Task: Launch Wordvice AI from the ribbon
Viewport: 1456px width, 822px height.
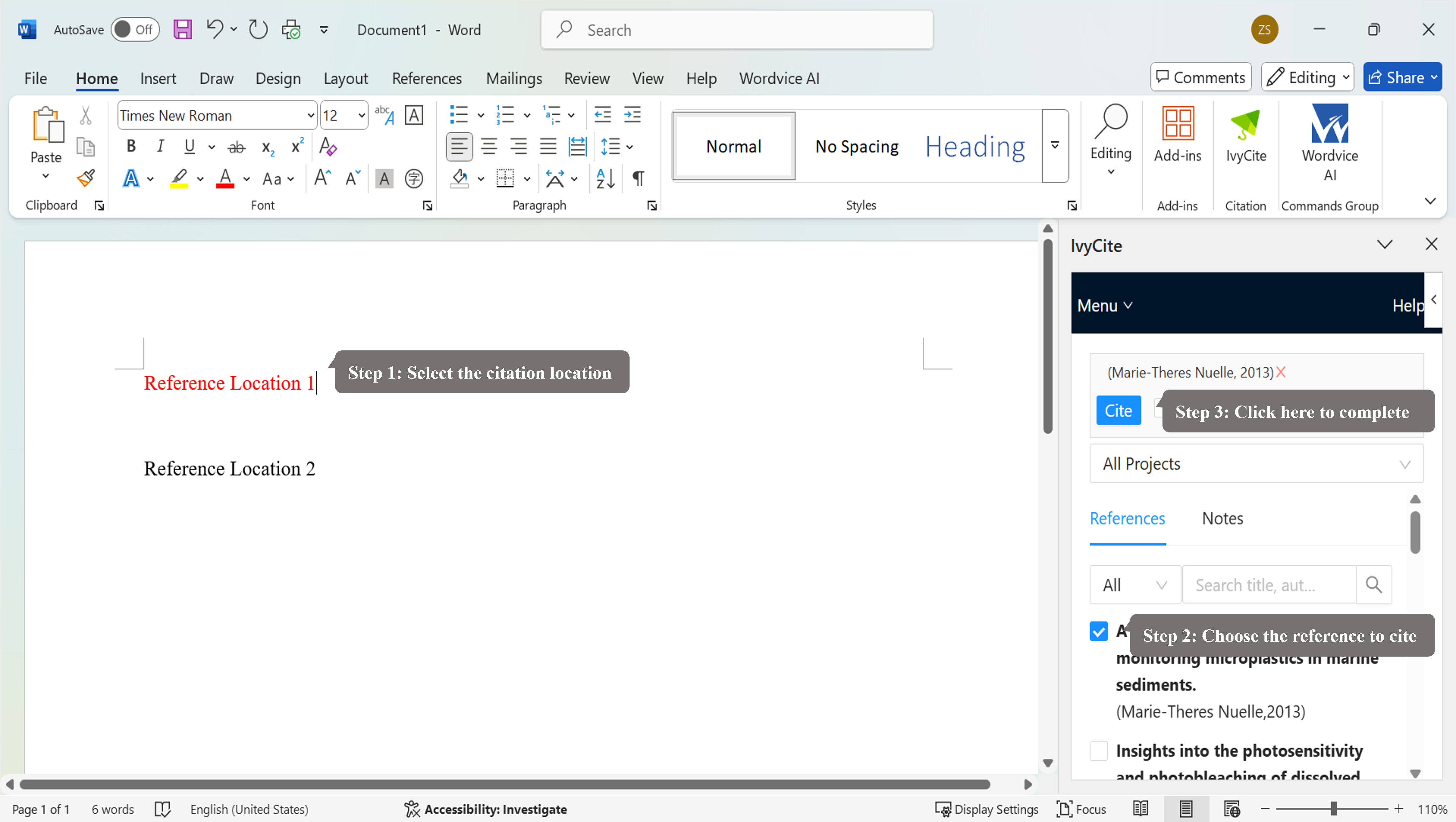Action: 1329,142
